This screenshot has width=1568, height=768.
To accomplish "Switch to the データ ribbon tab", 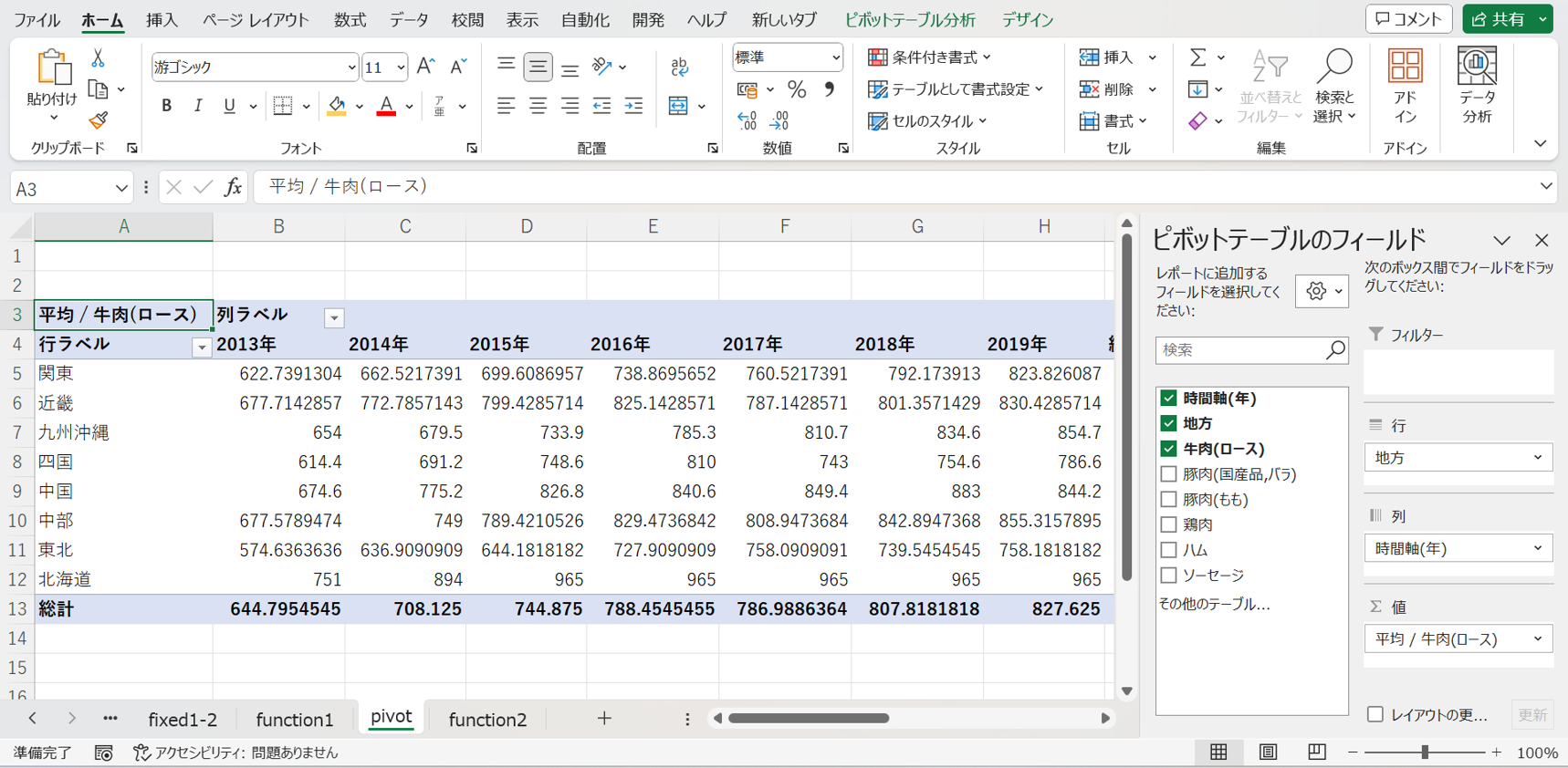I will (x=409, y=19).
